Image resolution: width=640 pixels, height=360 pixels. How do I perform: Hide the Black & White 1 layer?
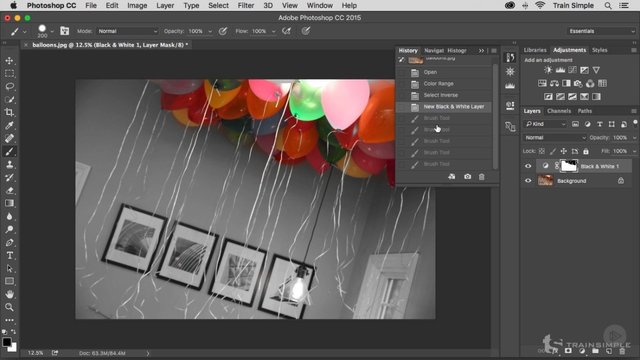click(x=528, y=166)
